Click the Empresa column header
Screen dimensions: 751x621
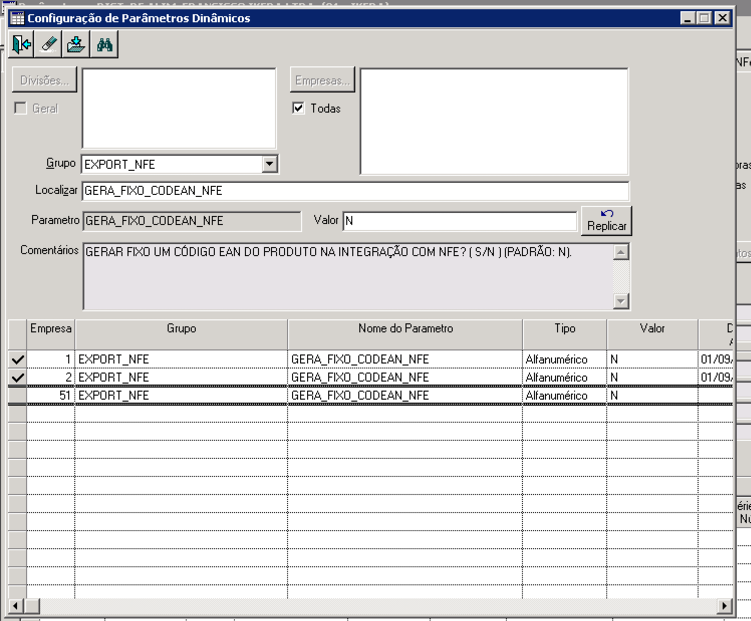pyautogui.click(x=51, y=334)
